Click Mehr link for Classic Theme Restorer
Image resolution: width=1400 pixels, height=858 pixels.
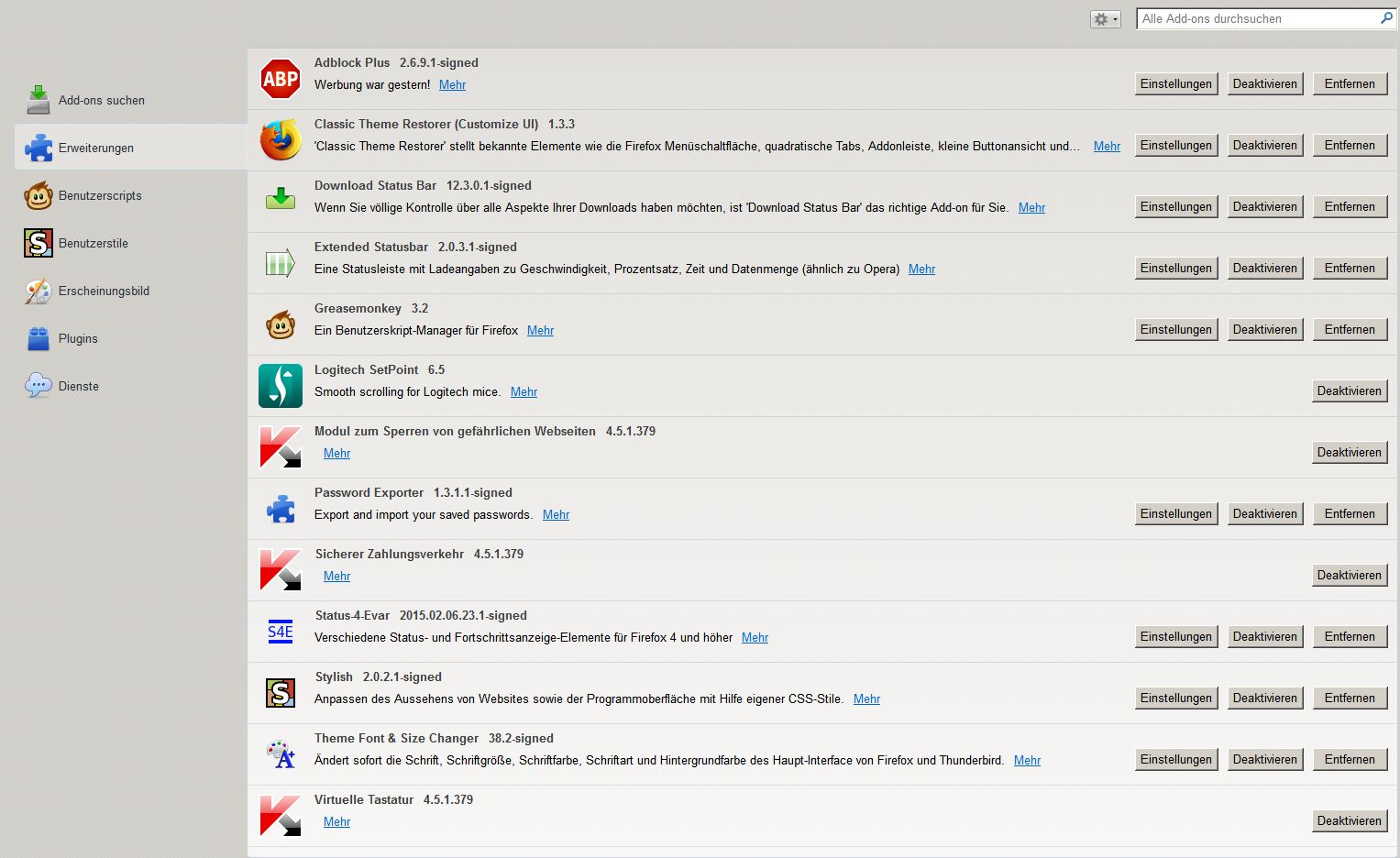pos(1107,147)
